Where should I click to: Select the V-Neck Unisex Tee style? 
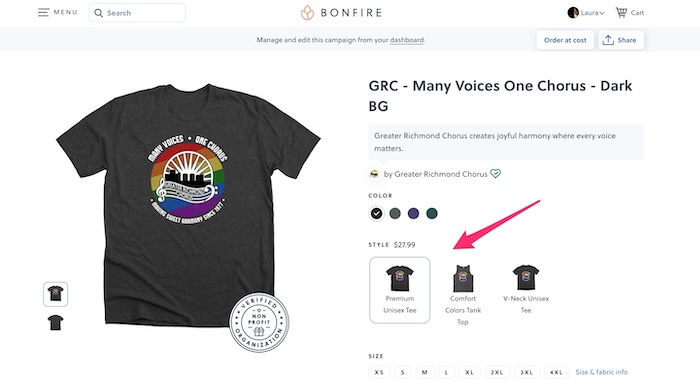526,291
